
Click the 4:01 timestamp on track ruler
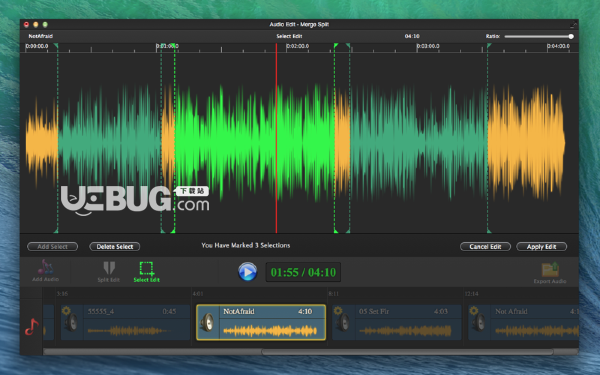198,294
